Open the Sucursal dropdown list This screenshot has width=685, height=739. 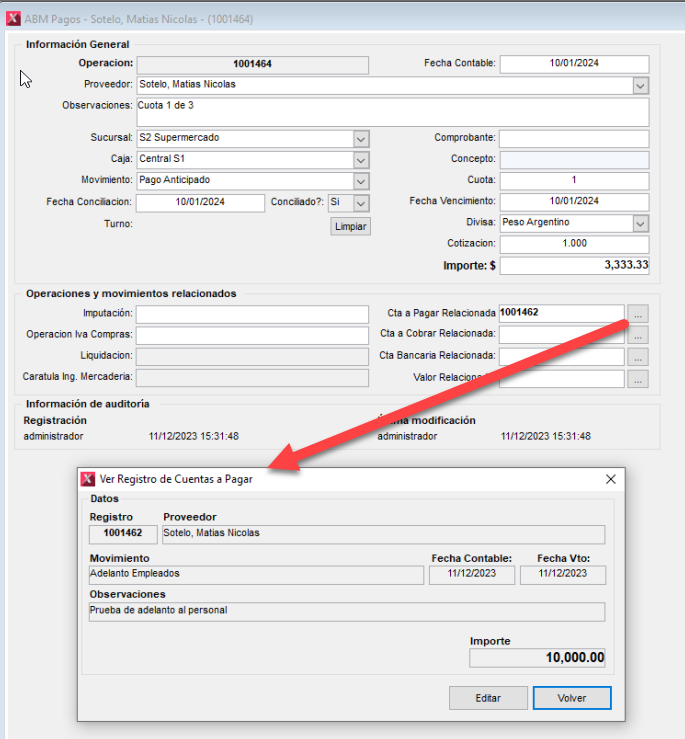361,138
